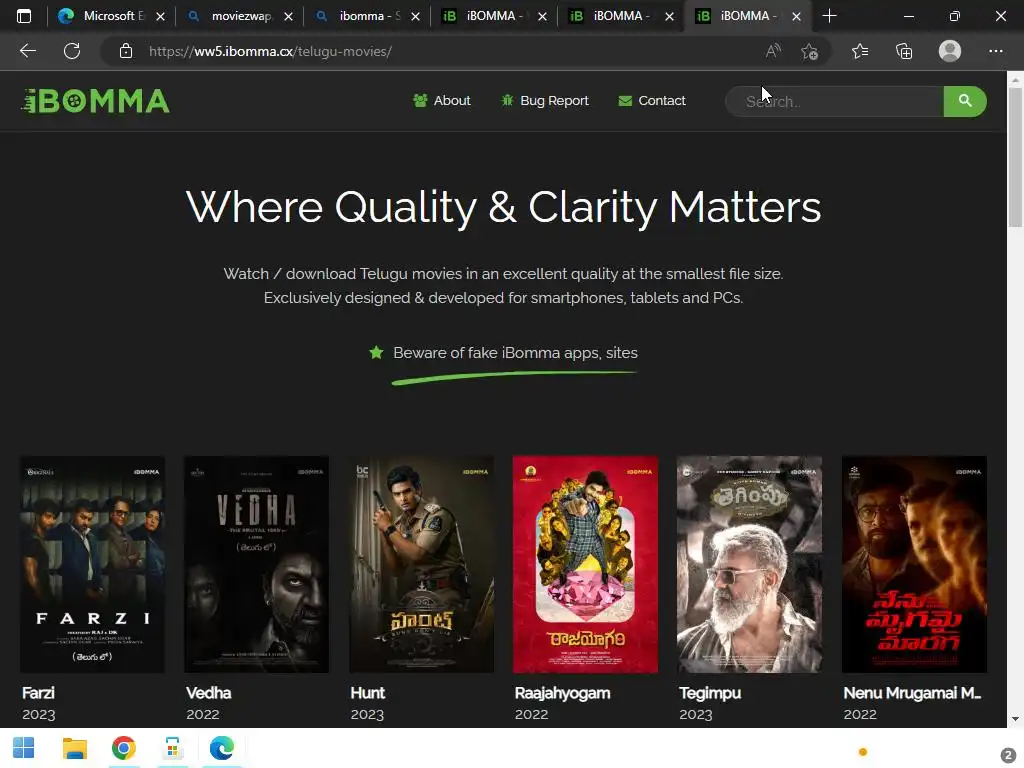
Task: Focus the site Search field
Action: click(835, 101)
